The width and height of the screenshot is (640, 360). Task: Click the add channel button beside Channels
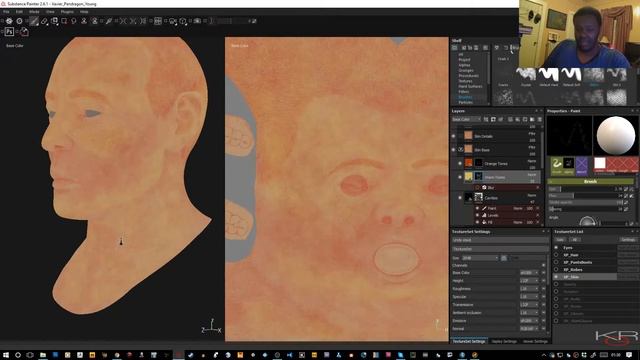click(x=543, y=265)
